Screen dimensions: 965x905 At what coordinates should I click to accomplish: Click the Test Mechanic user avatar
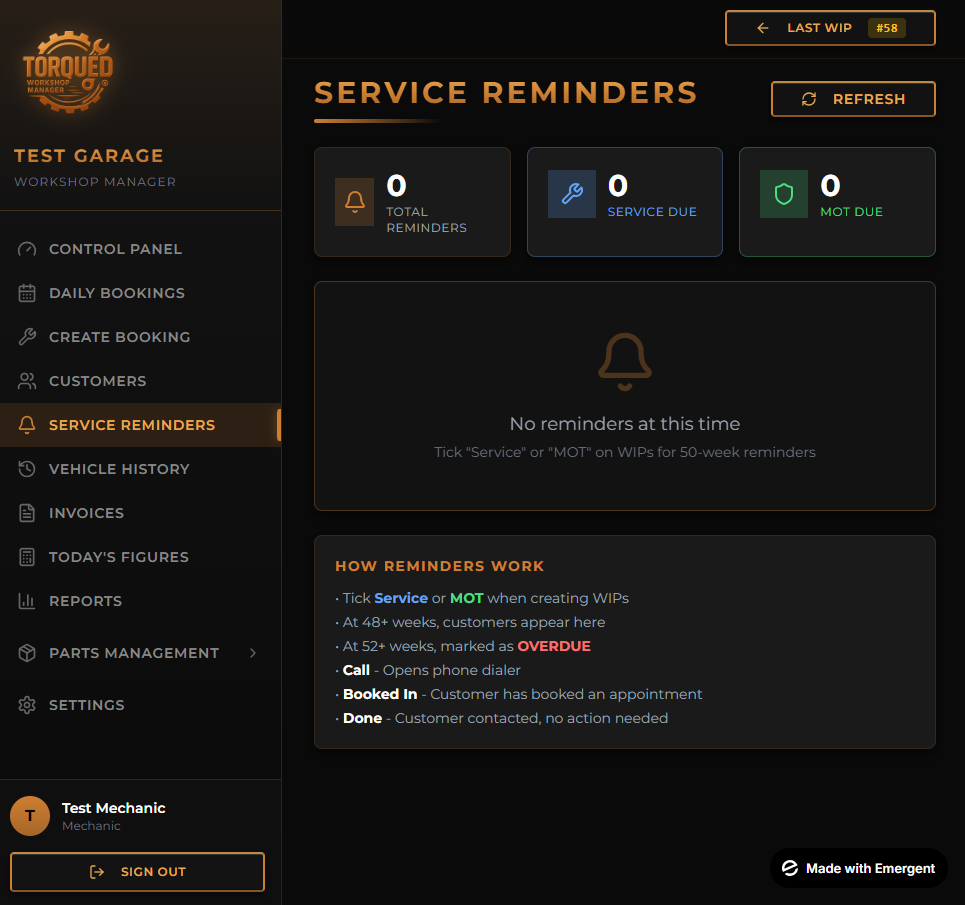(30, 816)
